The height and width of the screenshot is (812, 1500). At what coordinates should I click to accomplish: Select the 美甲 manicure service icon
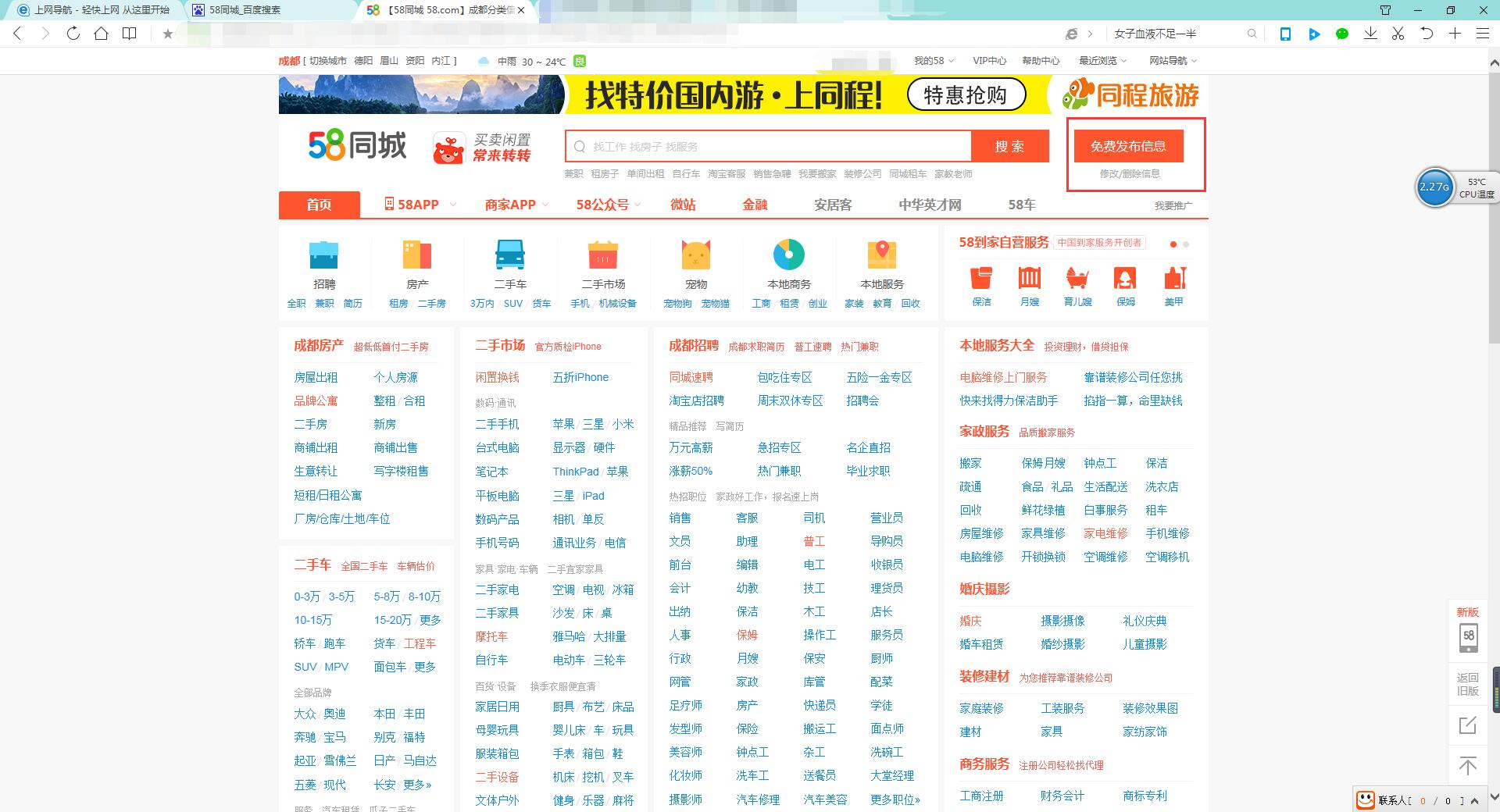pyautogui.click(x=1174, y=278)
